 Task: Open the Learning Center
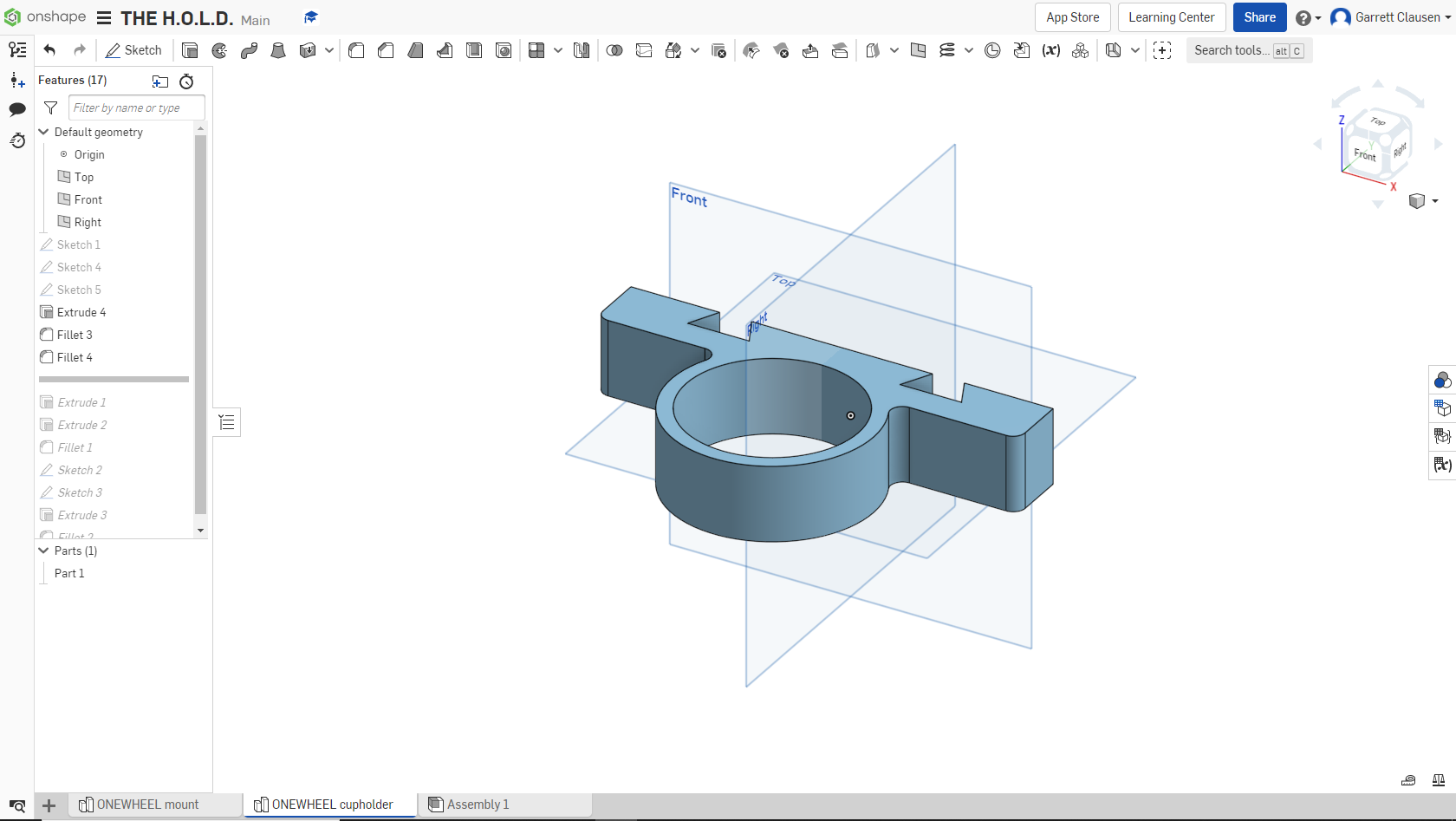[1171, 17]
